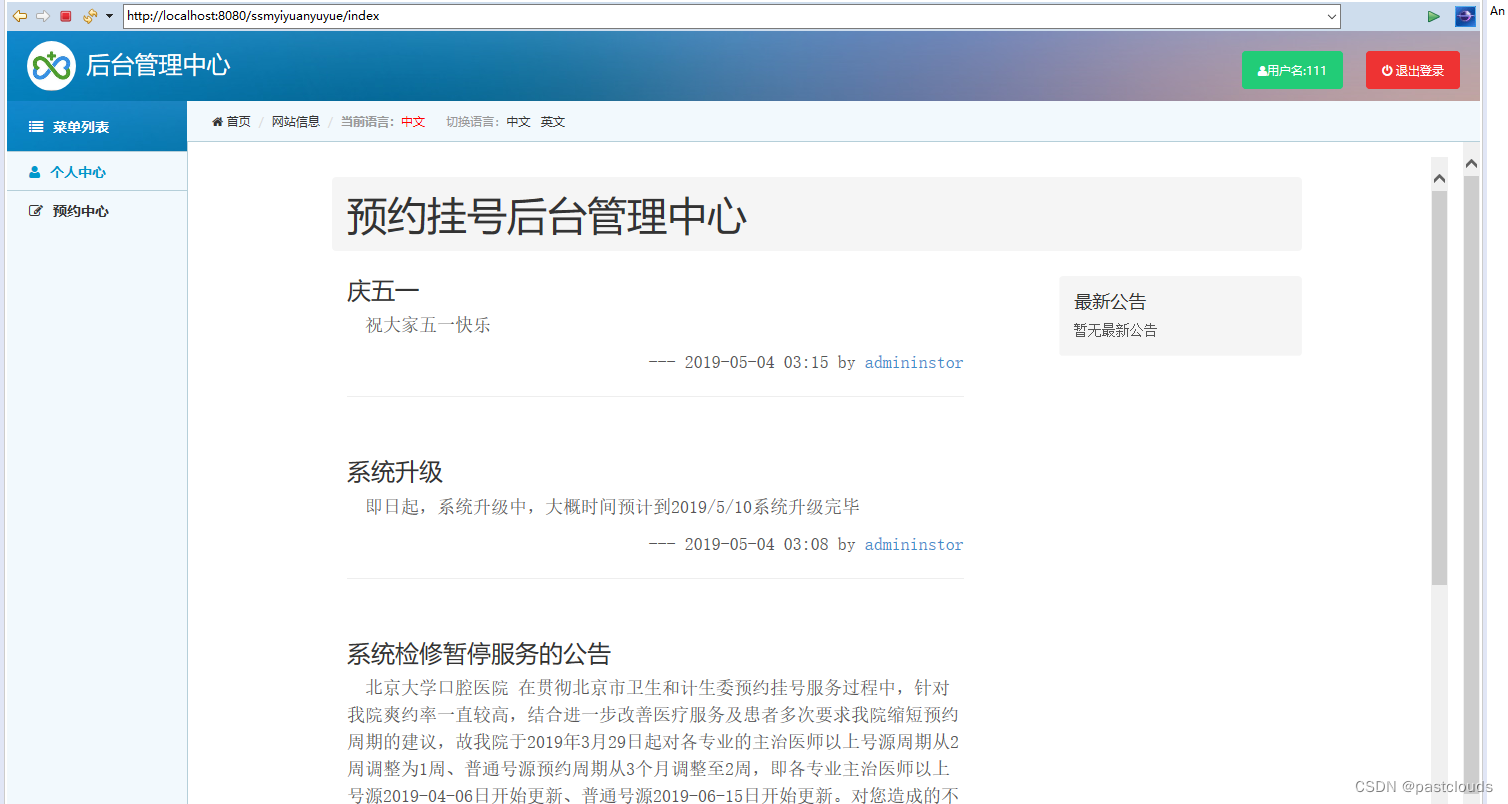Click the 祝大家五一快乐 text
1508x804 pixels.
point(428,325)
